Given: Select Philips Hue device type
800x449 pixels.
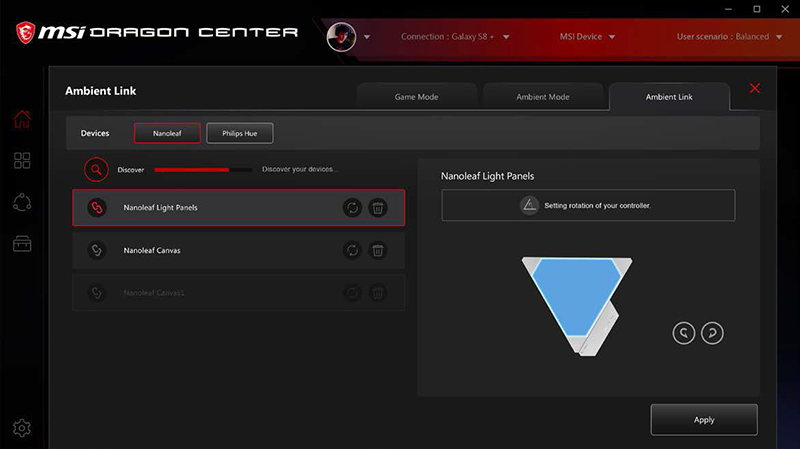Looking at the screenshot, I should click(240, 133).
